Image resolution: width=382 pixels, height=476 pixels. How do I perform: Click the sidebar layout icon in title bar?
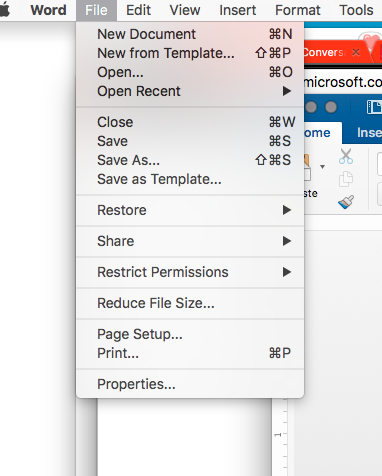[x=374, y=107]
